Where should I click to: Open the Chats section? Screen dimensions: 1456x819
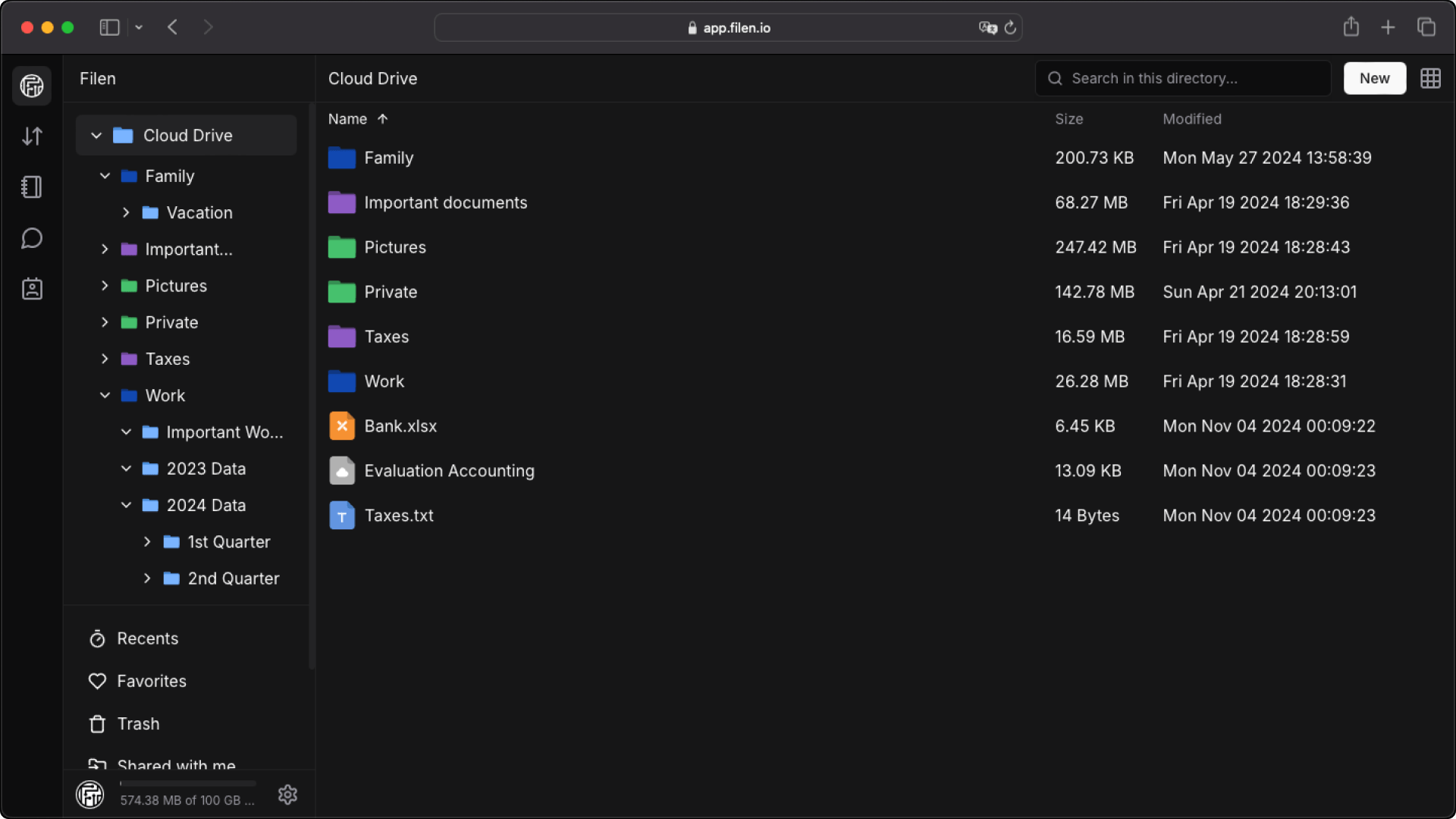[32, 237]
